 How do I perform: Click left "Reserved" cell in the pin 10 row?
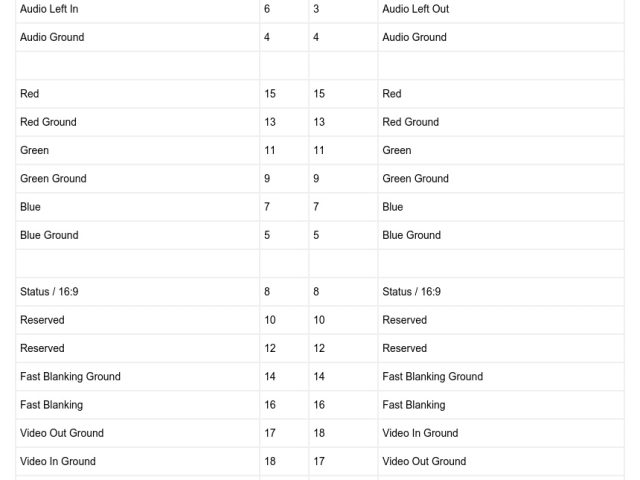[x=42, y=320]
